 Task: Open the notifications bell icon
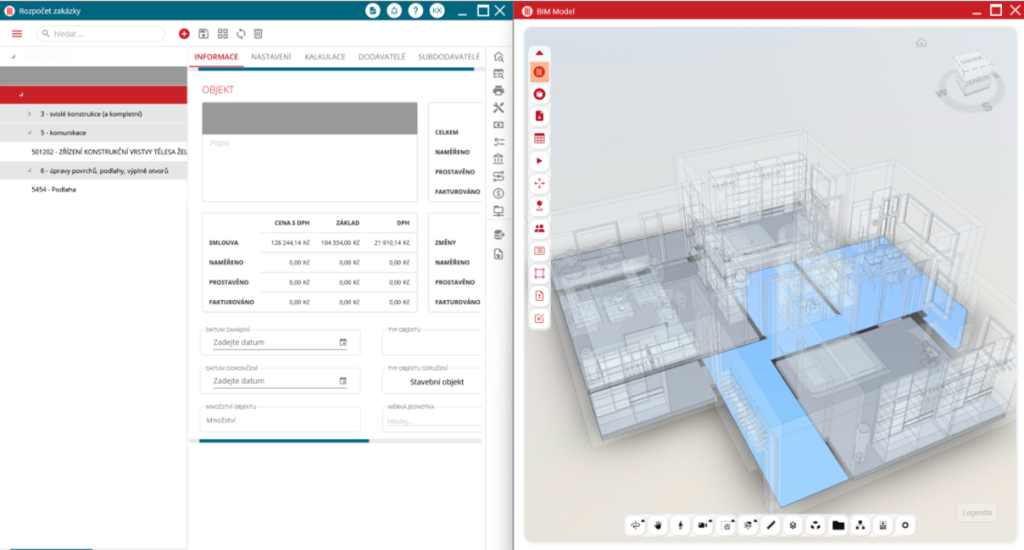394,10
